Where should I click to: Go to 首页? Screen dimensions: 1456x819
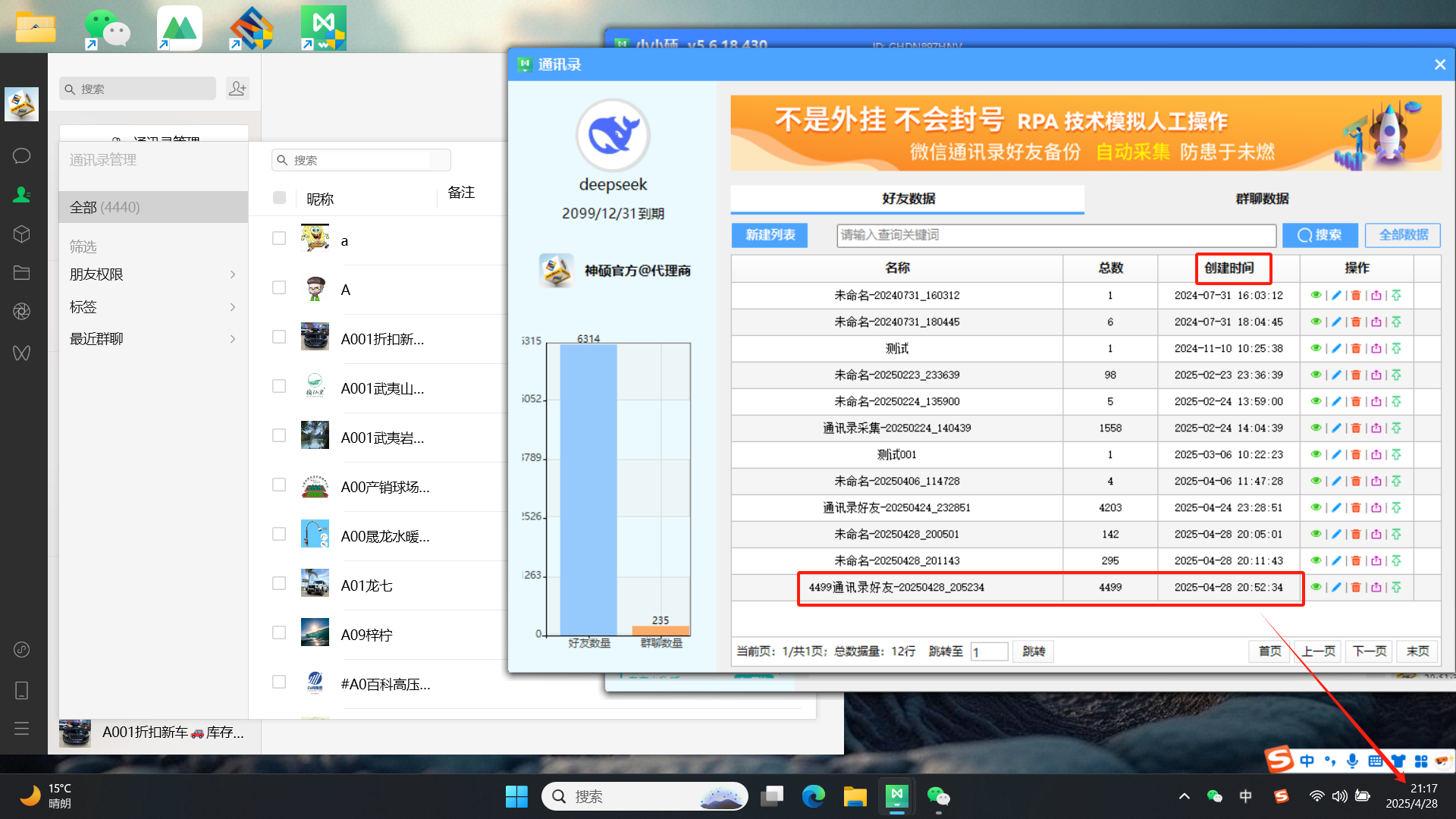tap(1269, 651)
